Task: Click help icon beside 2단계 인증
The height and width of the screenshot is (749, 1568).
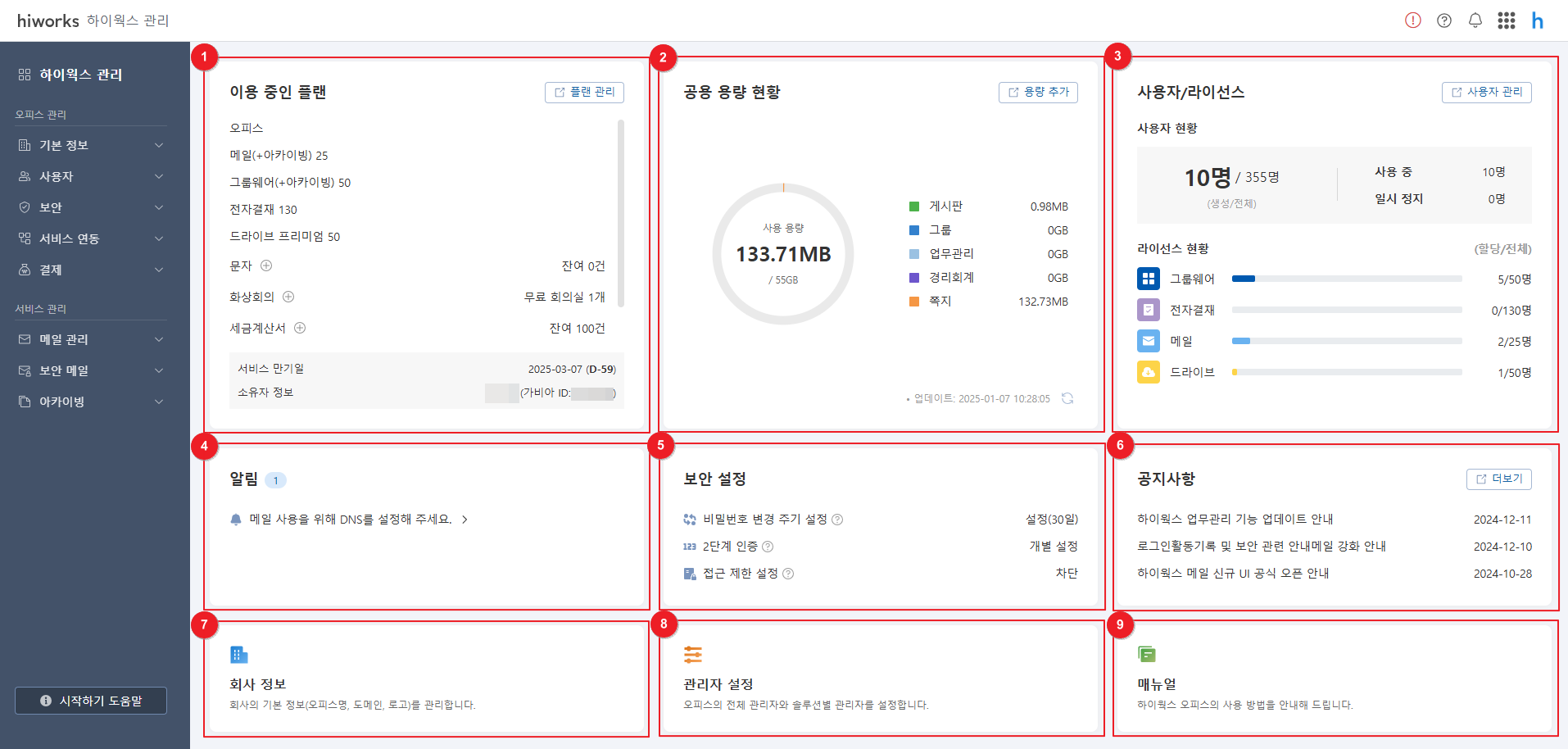Action: coord(768,547)
